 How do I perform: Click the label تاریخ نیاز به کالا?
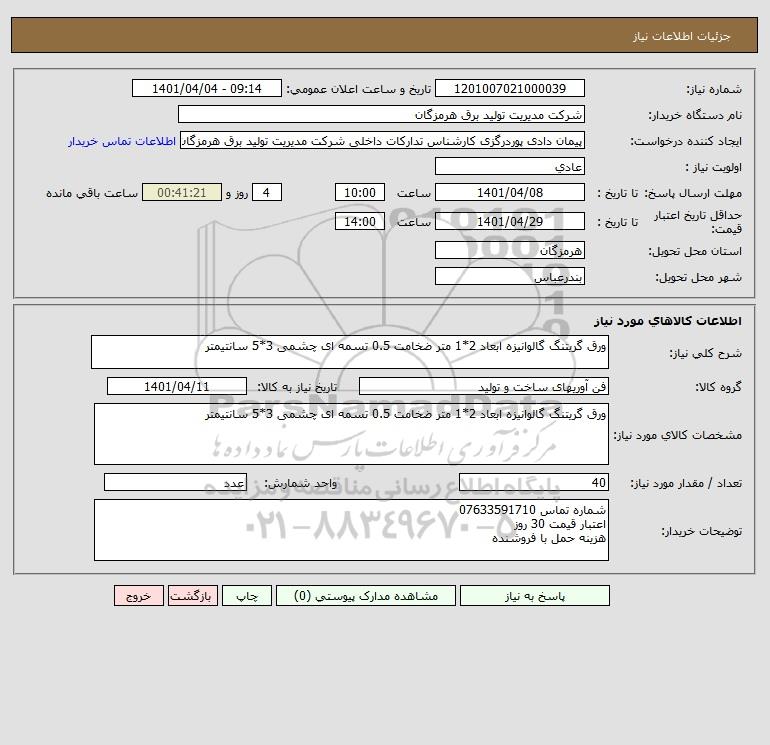[298, 387]
